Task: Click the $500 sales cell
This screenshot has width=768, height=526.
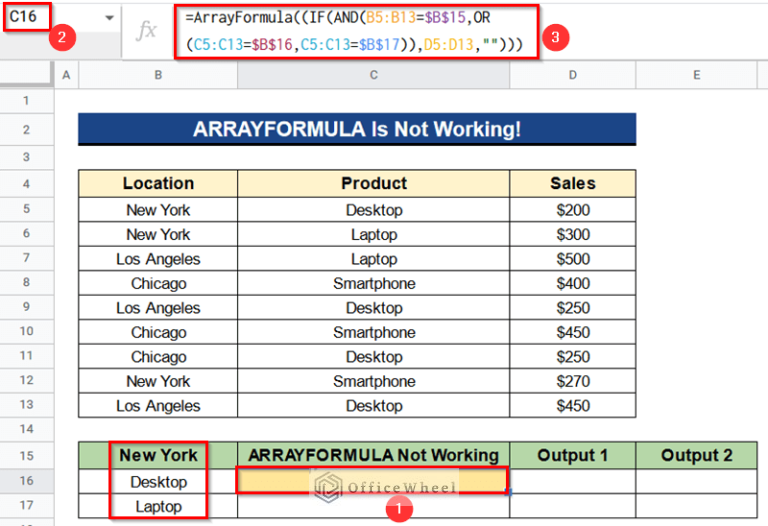Action: (572, 259)
